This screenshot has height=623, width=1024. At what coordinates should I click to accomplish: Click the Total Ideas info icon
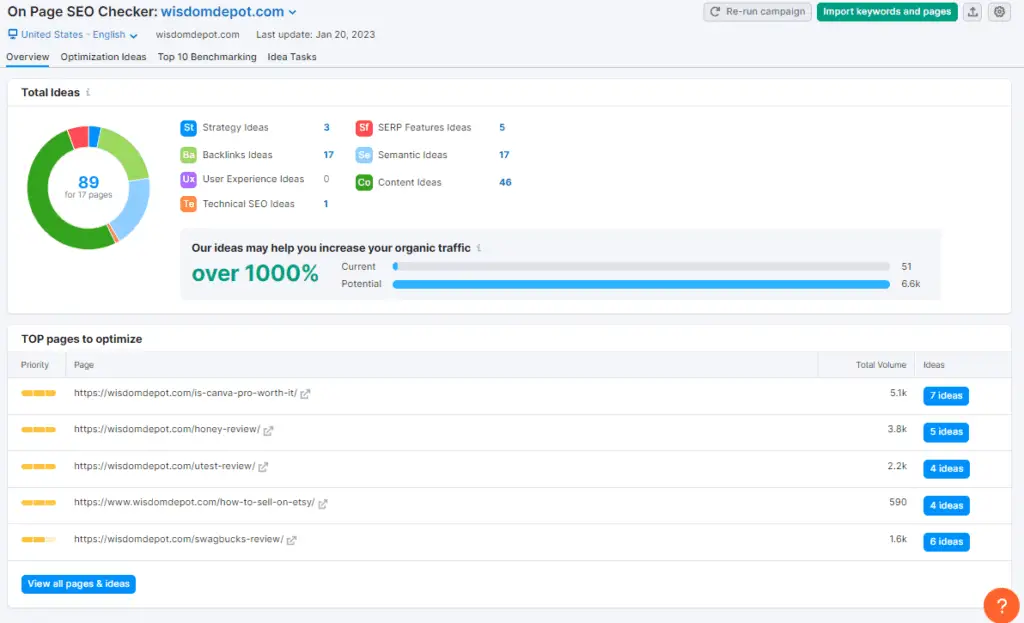click(88, 92)
